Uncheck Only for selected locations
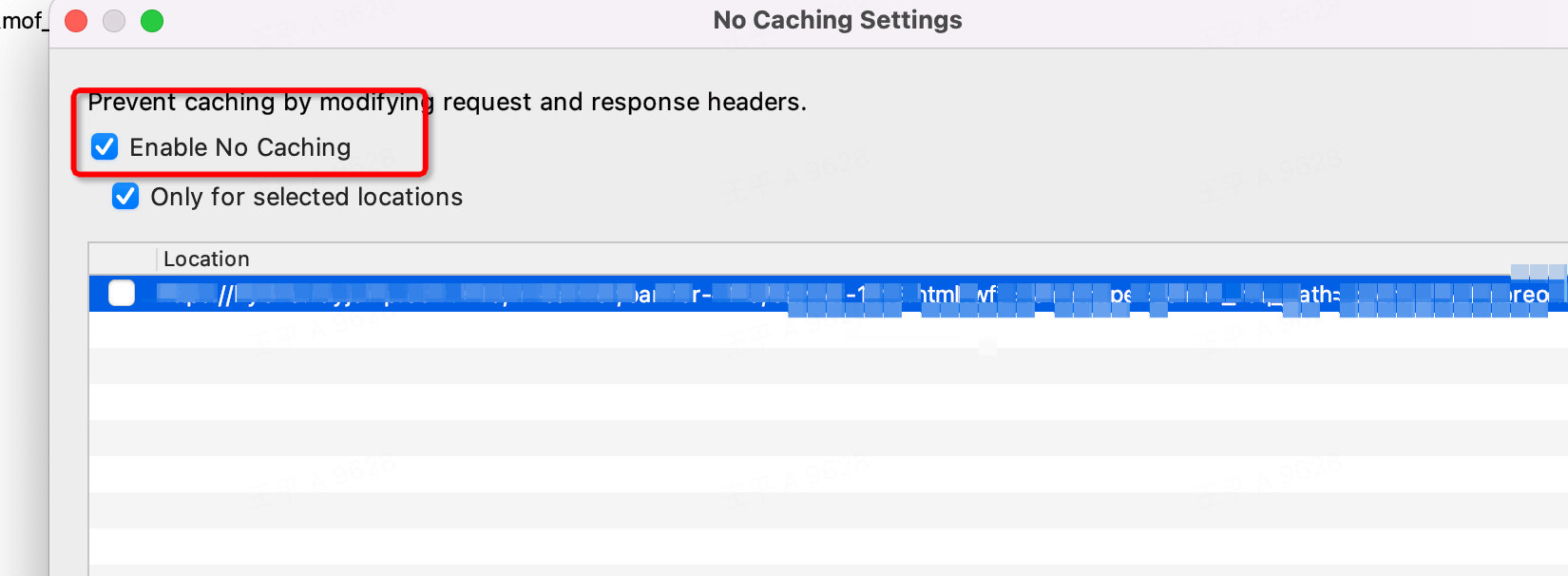Image resolution: width=1568 pixels, height=576 pixels. 125,197
